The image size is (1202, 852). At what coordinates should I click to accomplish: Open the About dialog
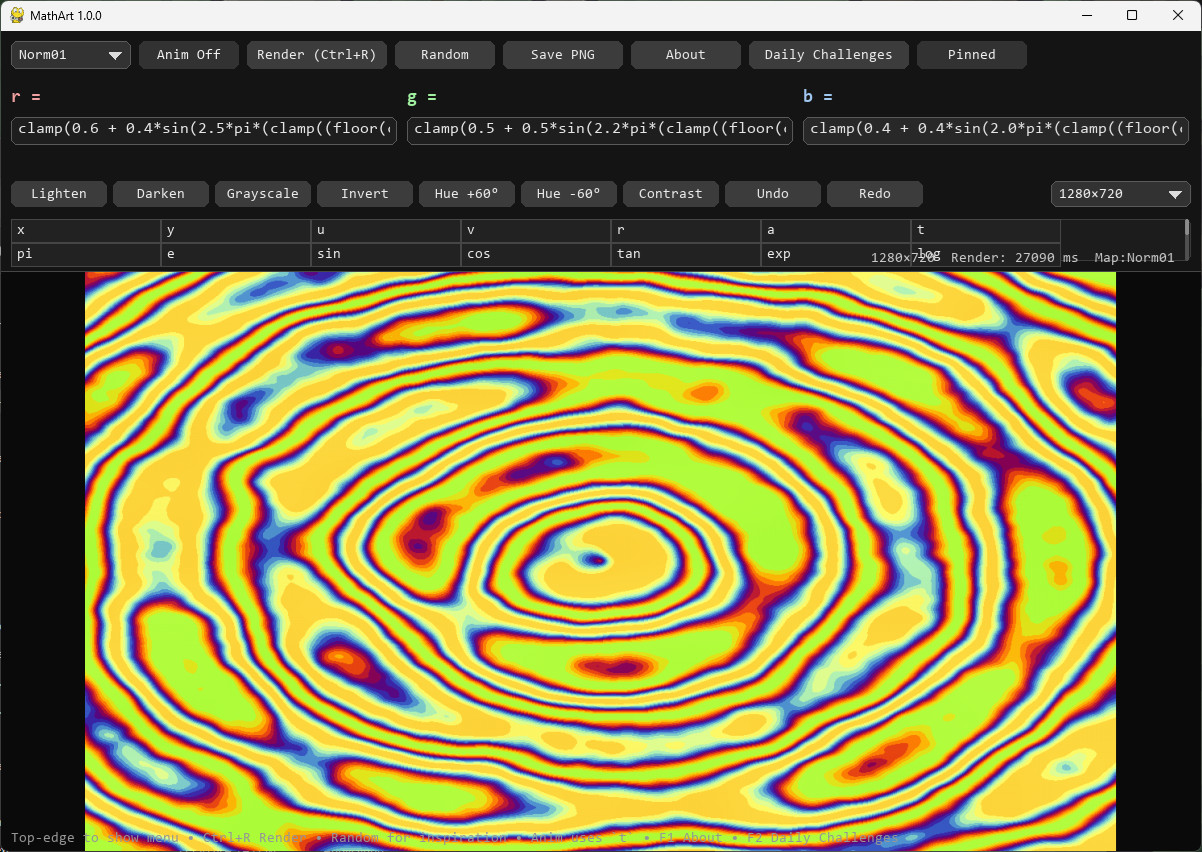[686, 55]
